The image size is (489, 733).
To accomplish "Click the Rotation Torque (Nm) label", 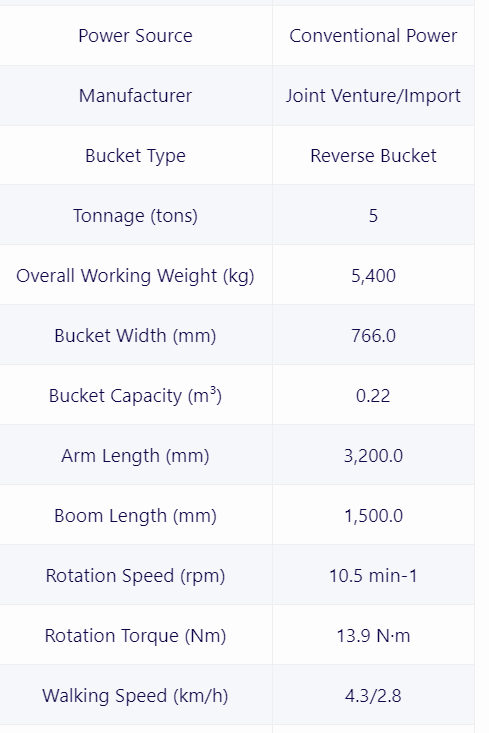I will (135, 635).
